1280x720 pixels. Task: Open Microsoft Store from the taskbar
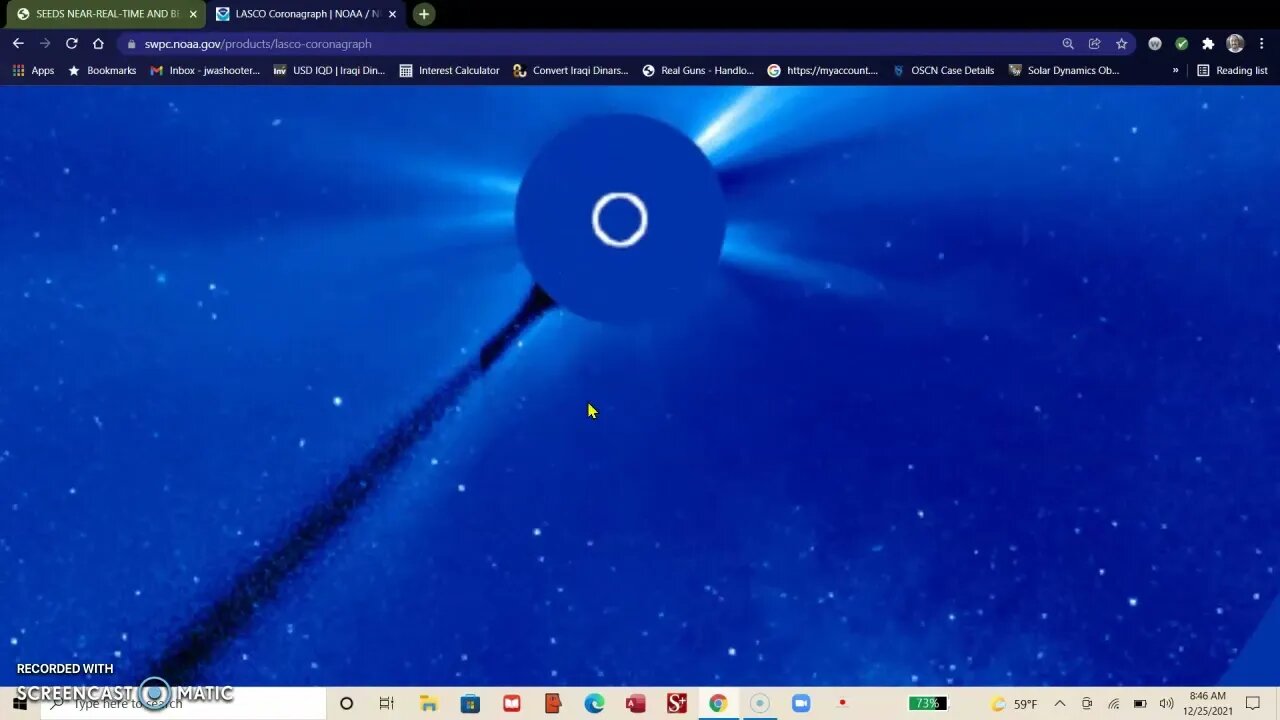click(470, 703)
